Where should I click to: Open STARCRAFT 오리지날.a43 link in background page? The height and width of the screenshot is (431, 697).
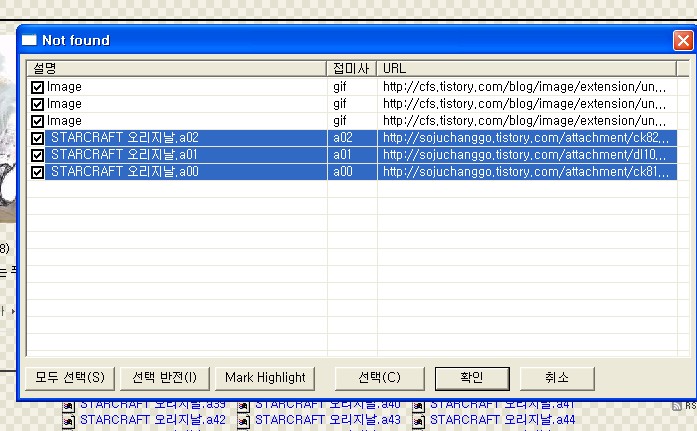[x=328, y=420]
